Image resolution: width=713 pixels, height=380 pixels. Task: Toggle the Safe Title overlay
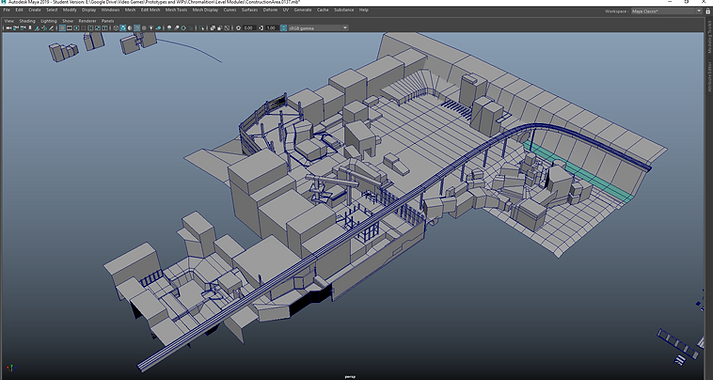pyautogui.click(x=105, y=28)
